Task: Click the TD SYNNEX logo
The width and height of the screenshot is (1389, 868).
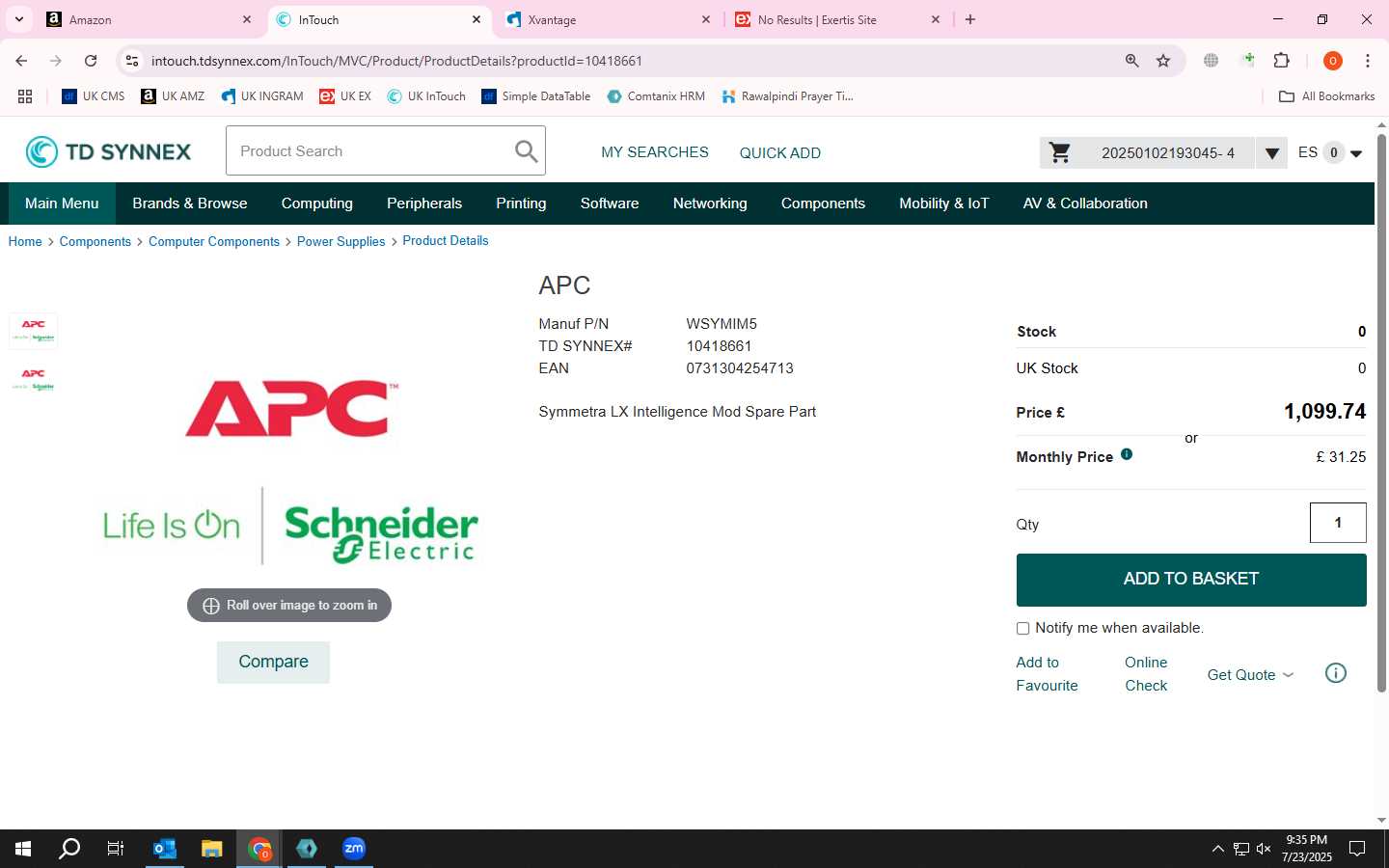Action: (x=108, y=151)
